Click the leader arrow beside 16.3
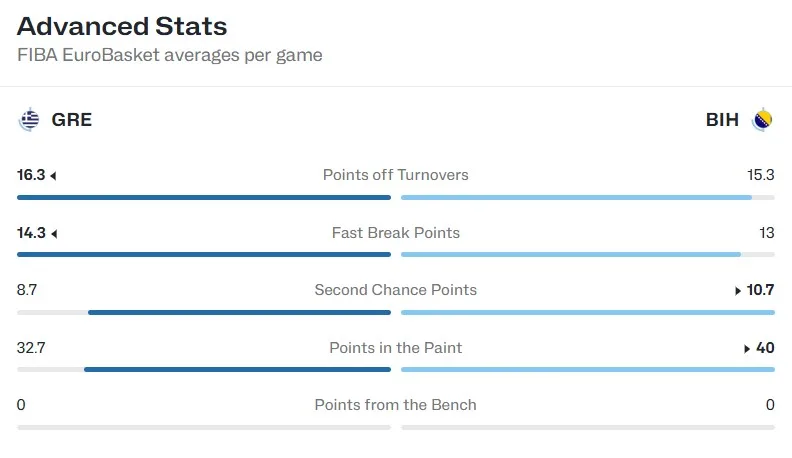Viewport: 792px width, 458px height. [x=53, y=176]
